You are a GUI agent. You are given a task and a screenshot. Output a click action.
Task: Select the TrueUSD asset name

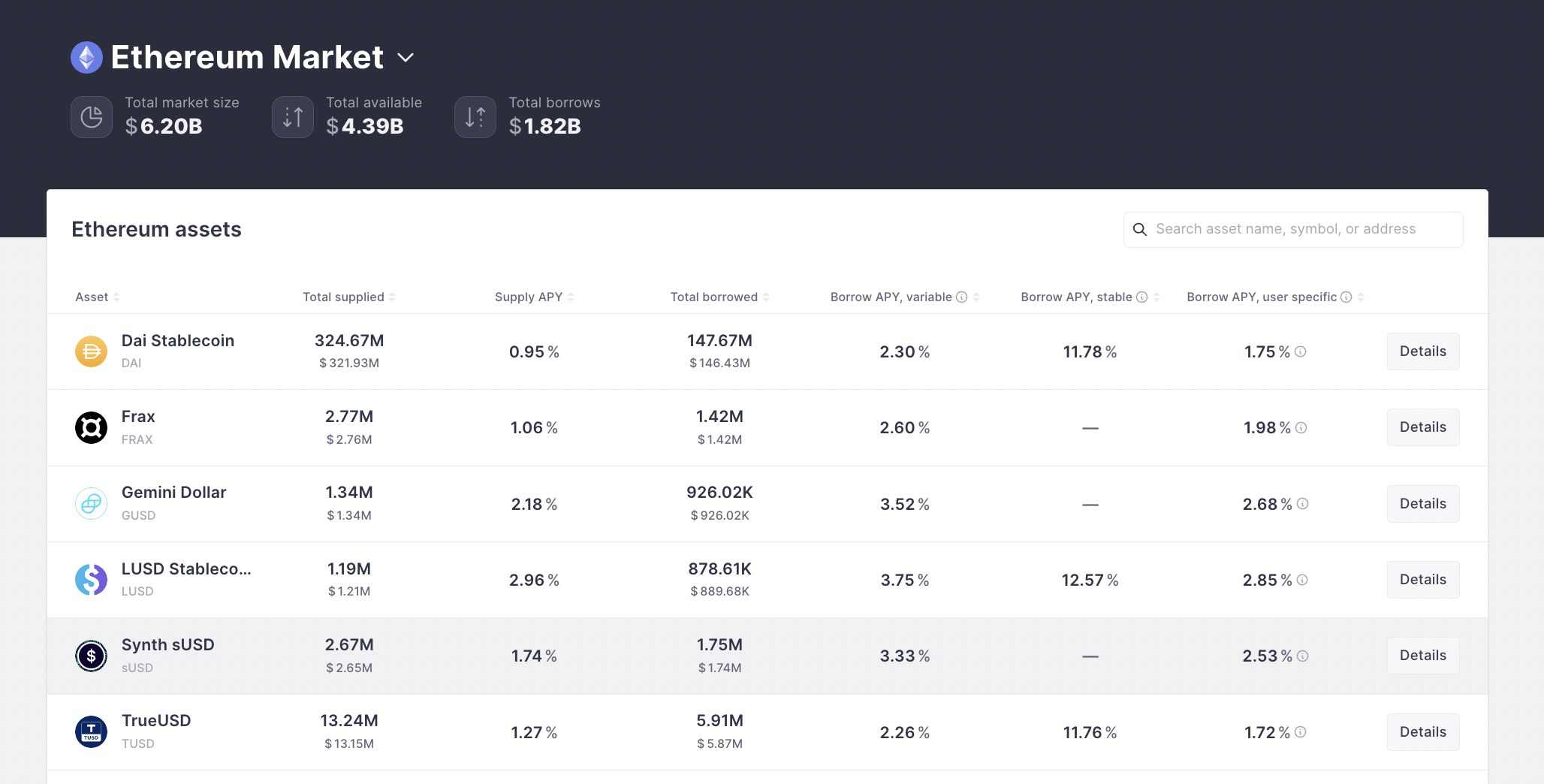pyautogui.click(x=156, y=721)
